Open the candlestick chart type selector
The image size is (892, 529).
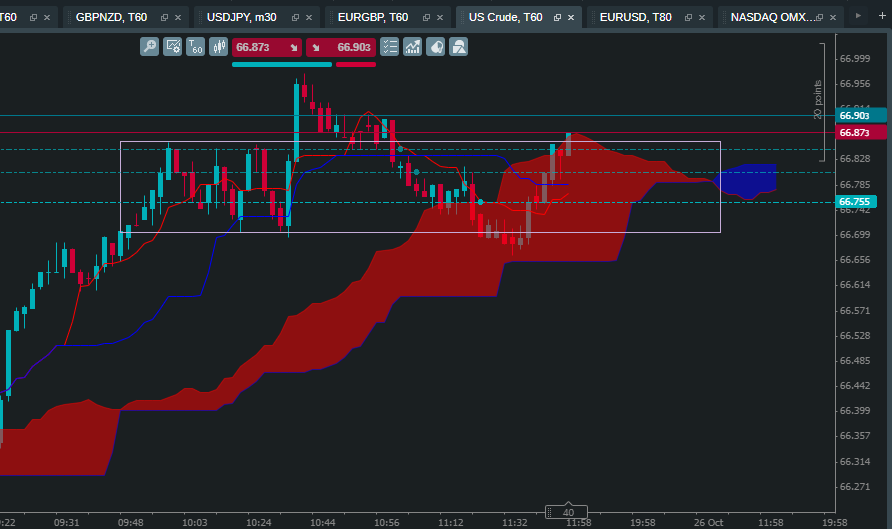pos(218,47)
